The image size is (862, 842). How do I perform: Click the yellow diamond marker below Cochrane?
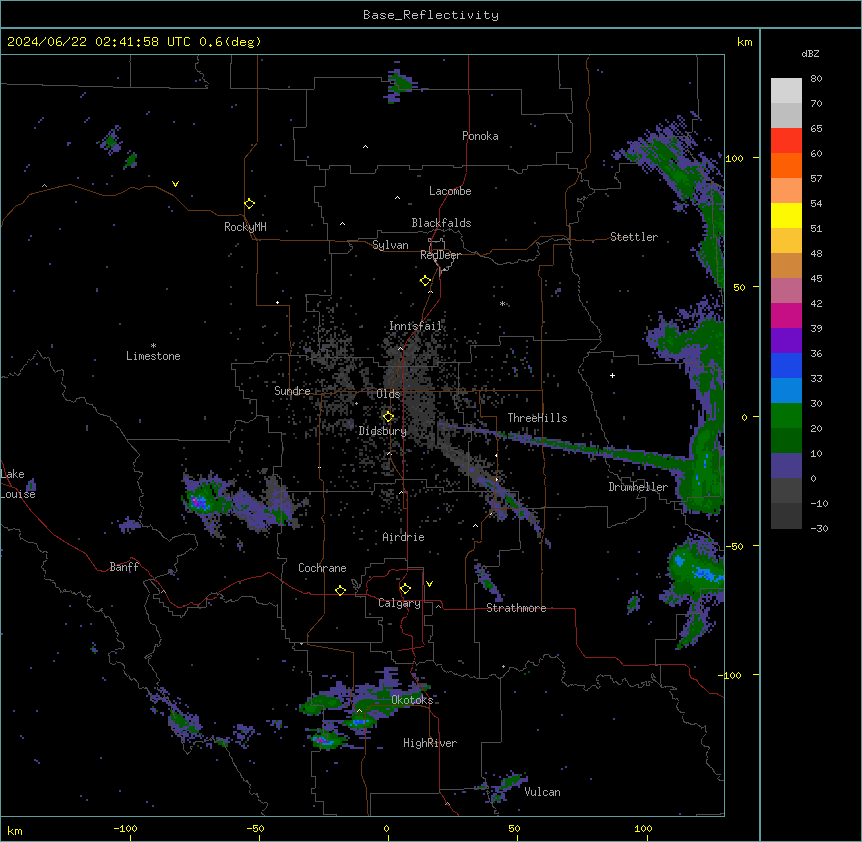point(340,590)
